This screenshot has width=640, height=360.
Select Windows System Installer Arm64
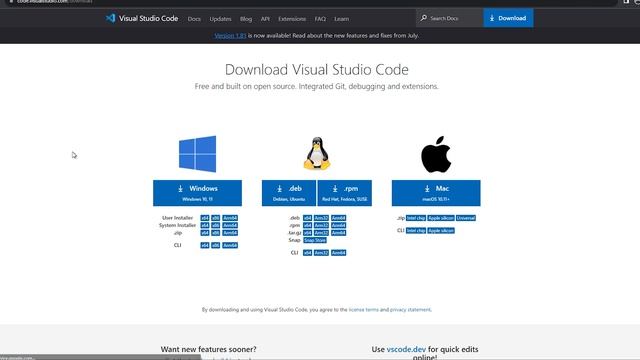(230, 225)
